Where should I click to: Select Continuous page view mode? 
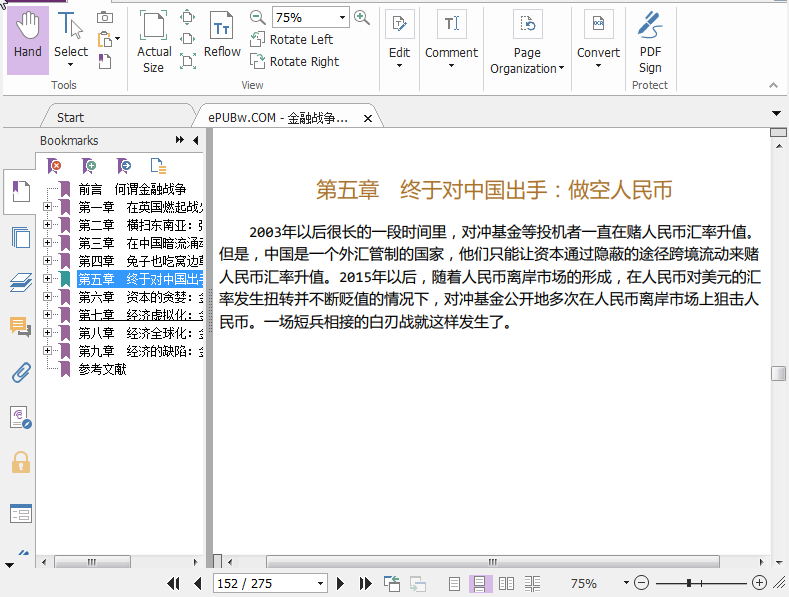tap(480, 583)
